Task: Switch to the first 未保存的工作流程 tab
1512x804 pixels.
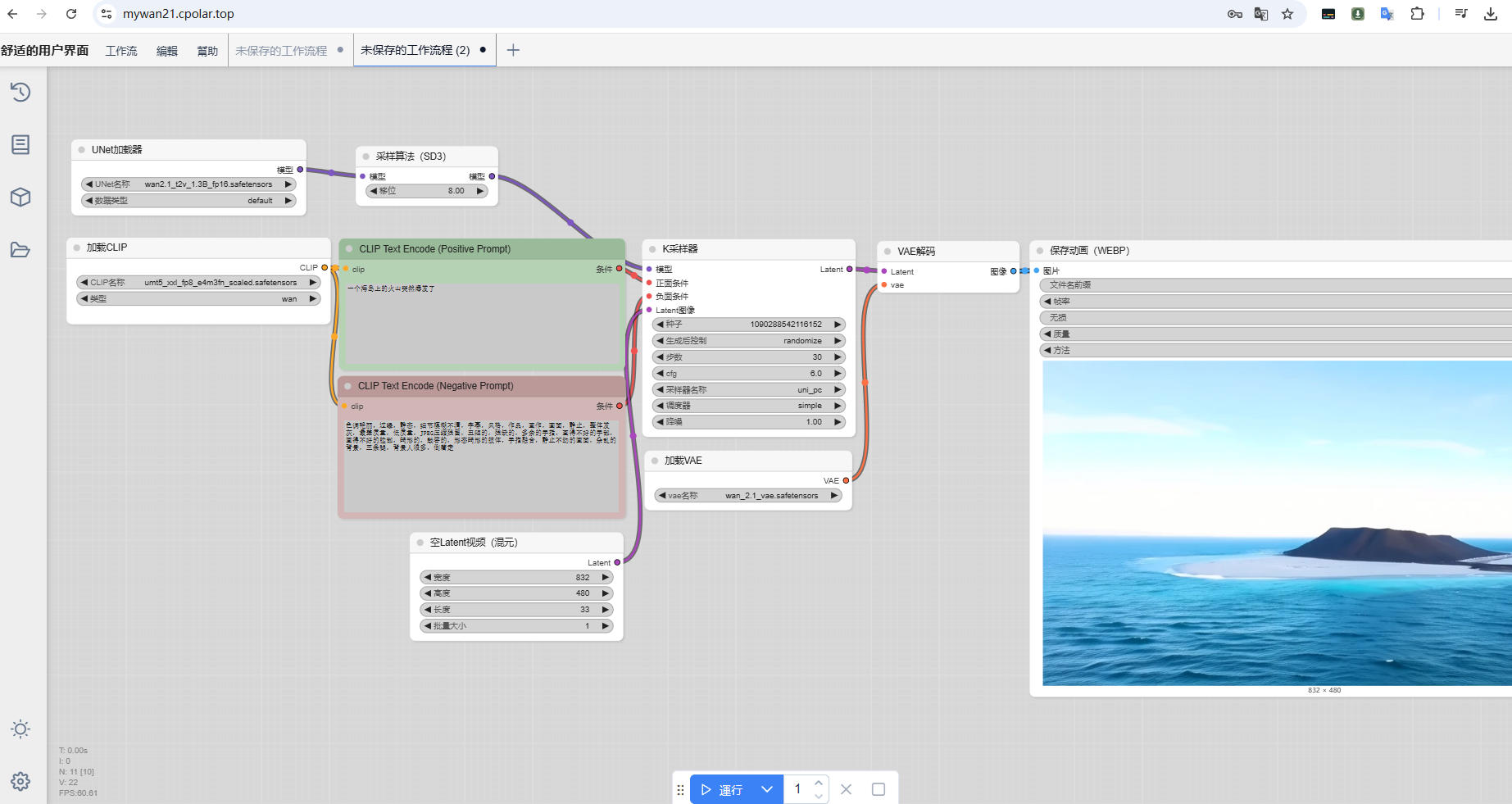Action: coord(281,51)
